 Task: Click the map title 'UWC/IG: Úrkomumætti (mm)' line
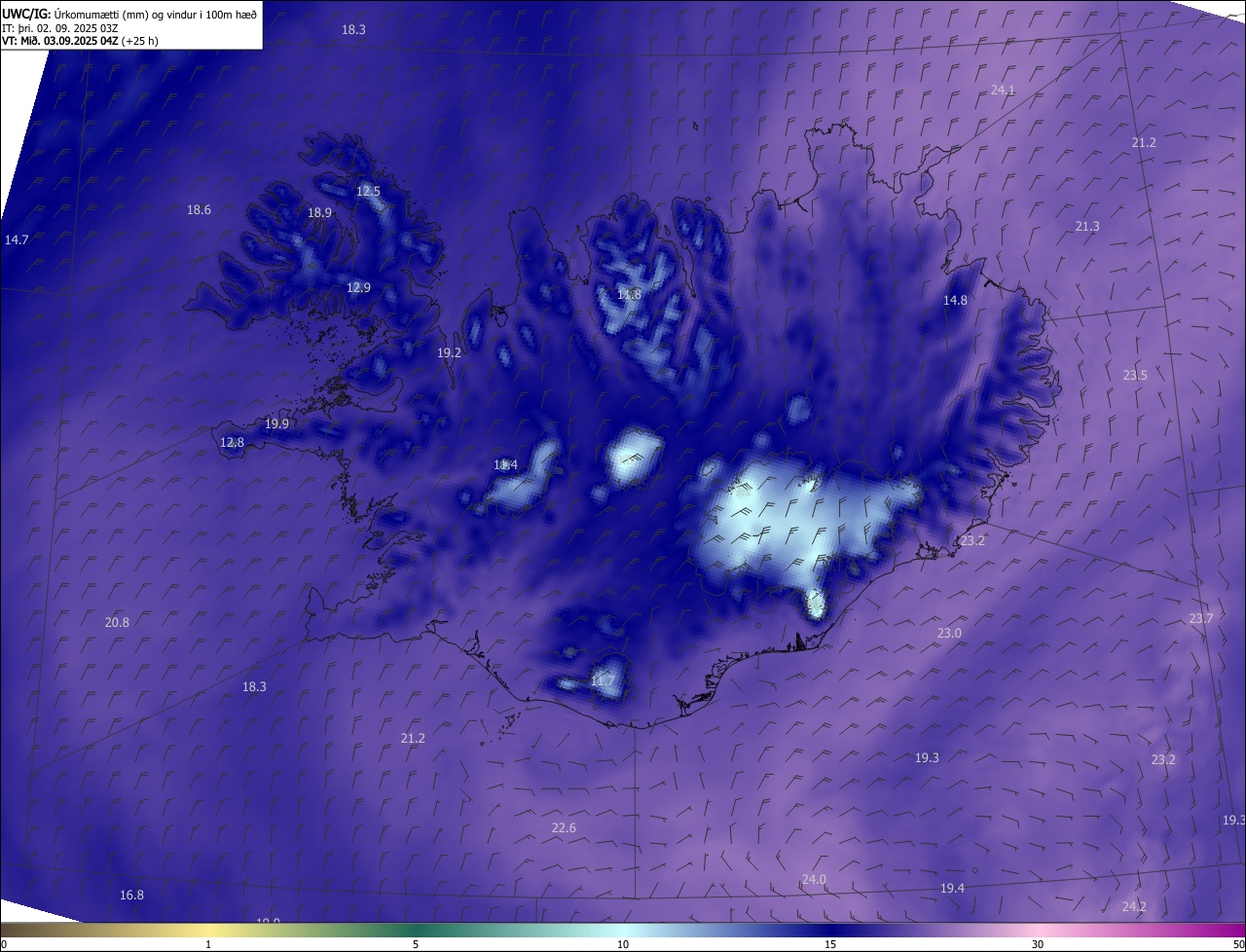click(130, 14)
